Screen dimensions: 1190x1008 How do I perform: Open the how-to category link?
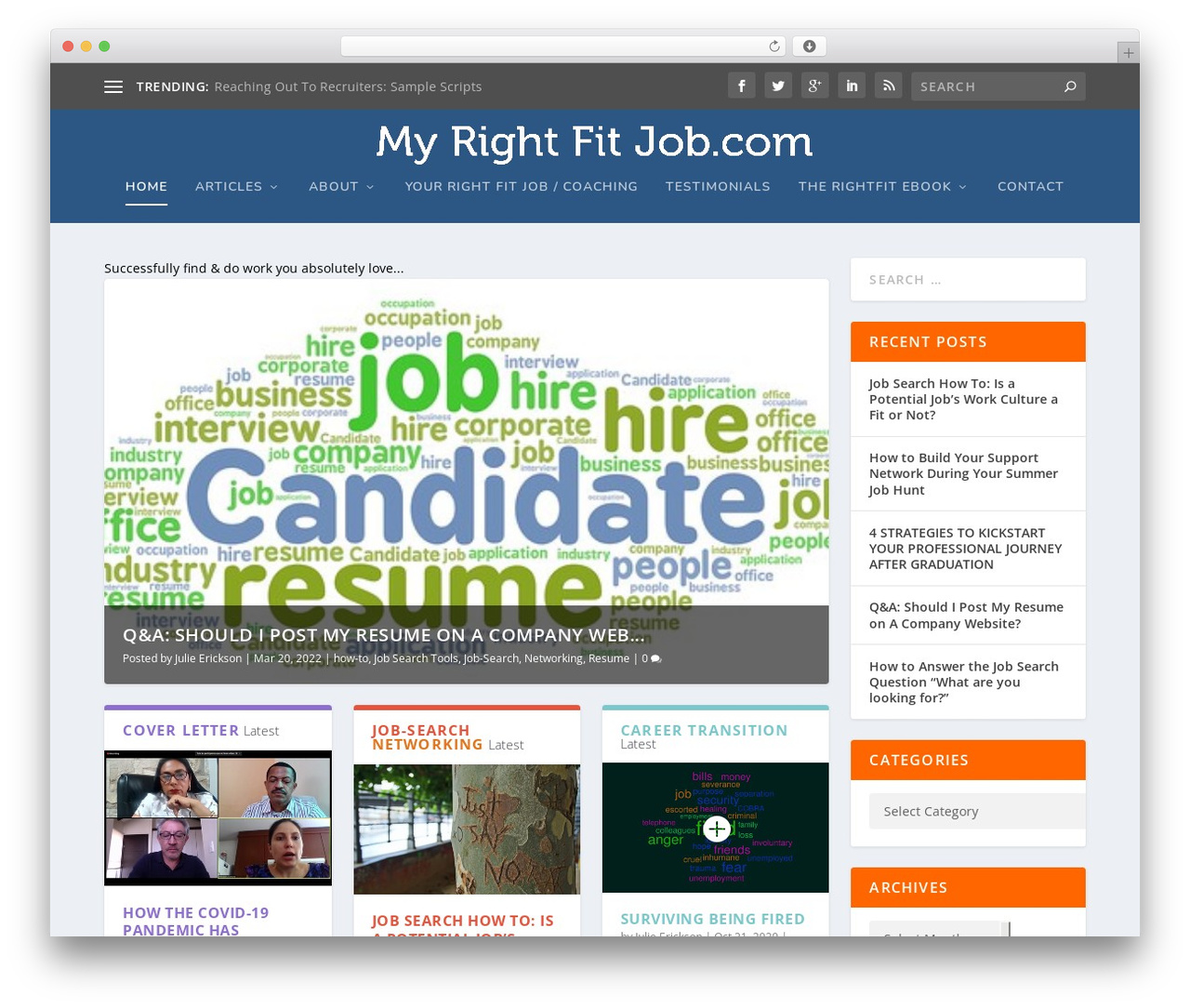pos(350,658)
